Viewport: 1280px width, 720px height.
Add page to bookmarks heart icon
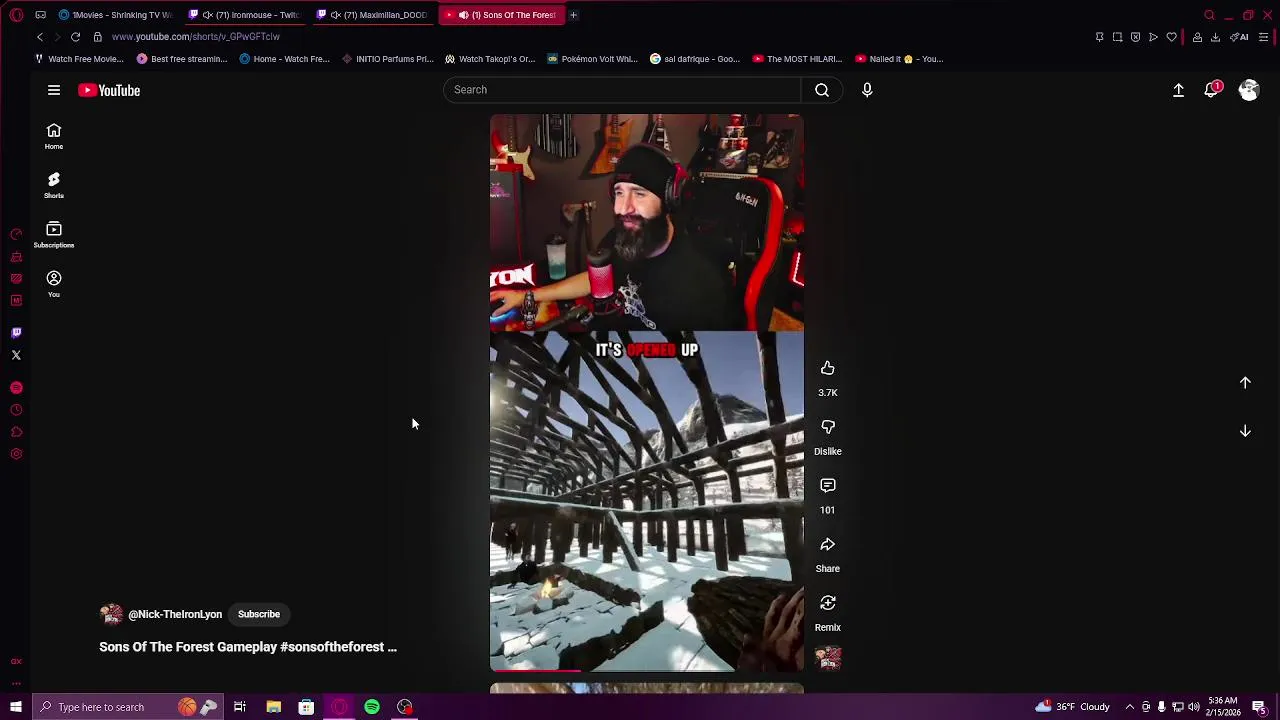pyautogui.click(x=1171, y=37)
